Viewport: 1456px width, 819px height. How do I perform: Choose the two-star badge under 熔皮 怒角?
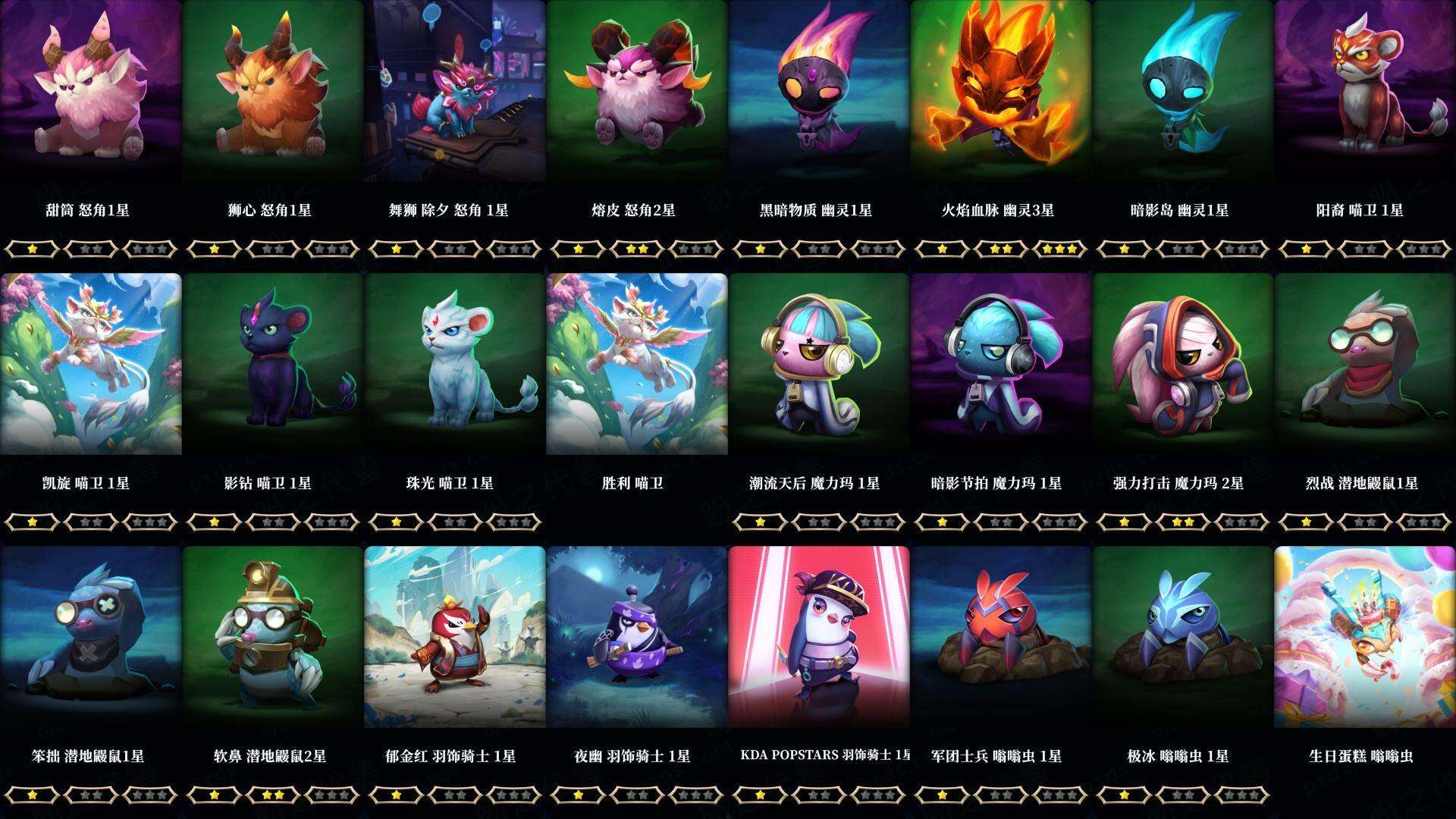[x=637, y=249]
